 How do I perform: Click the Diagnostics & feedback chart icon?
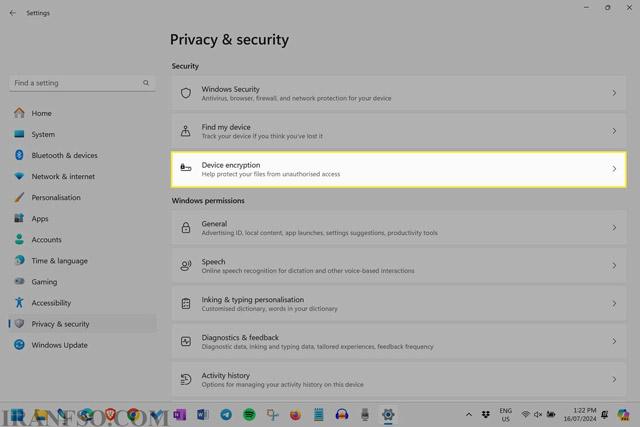(x=186, y=341)
